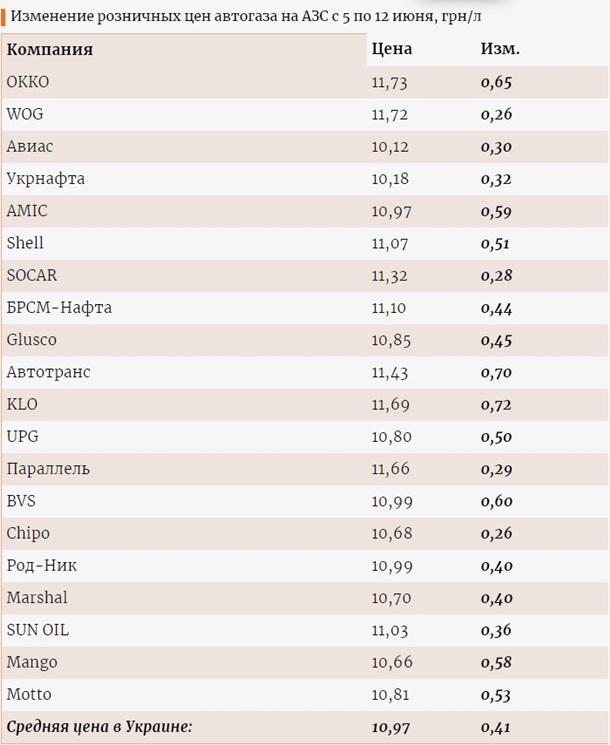This screenshot has height=745, width=610.
Task: Select the AMIC company name
Action: 27,211
